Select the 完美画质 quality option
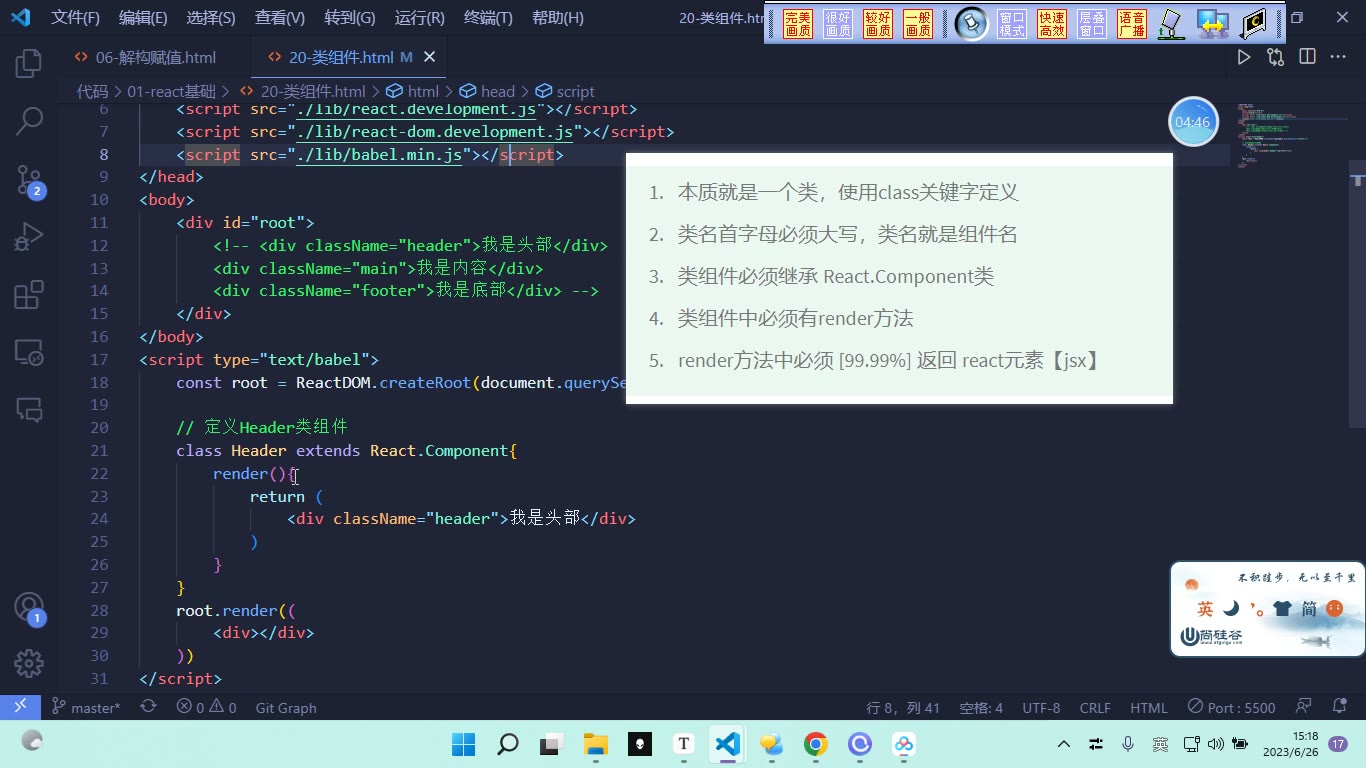1366x768 pixels. pos(798,24)
